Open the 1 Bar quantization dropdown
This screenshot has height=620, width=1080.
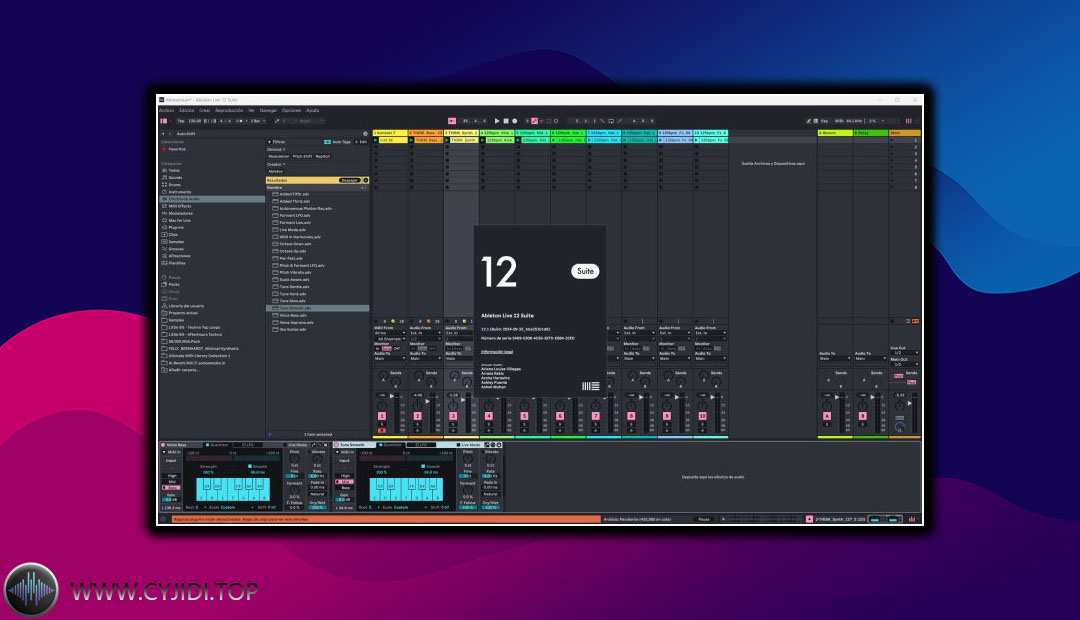(258, 121)
